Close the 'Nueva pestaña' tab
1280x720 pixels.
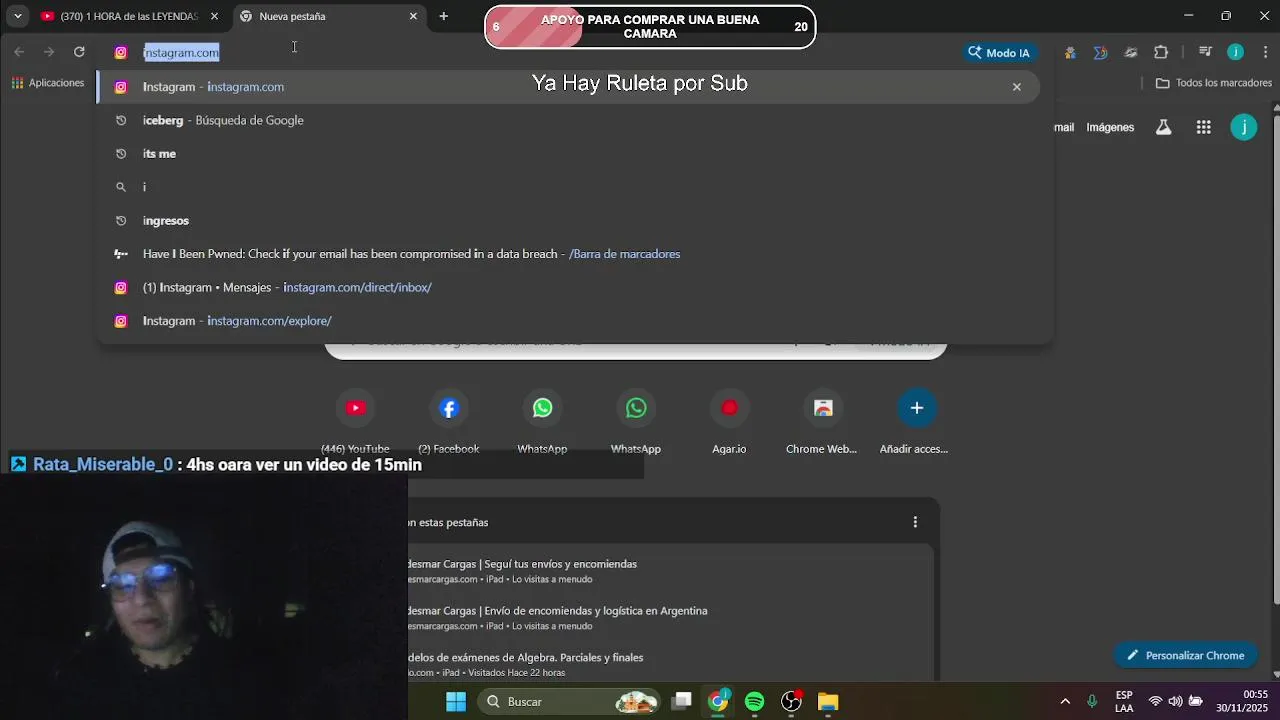coord(413,16)
